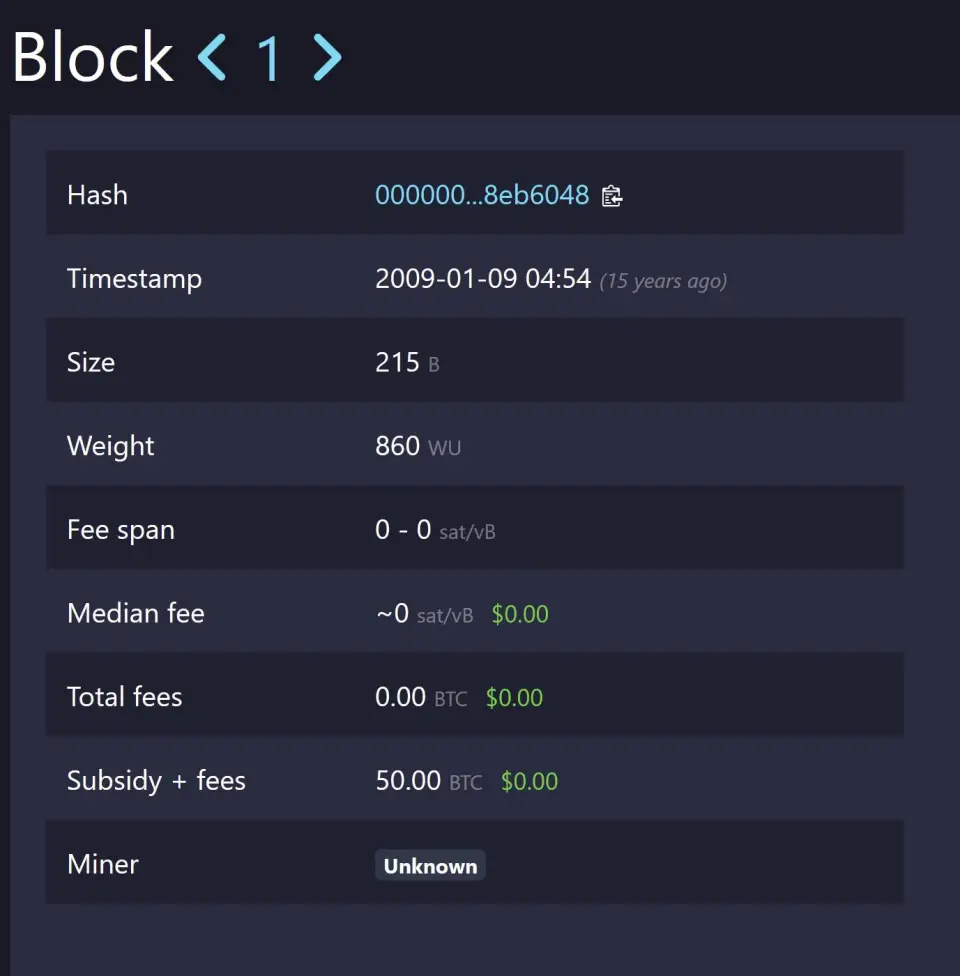
Task: Copy the block hash with clipboard icon
Action: 611,196
